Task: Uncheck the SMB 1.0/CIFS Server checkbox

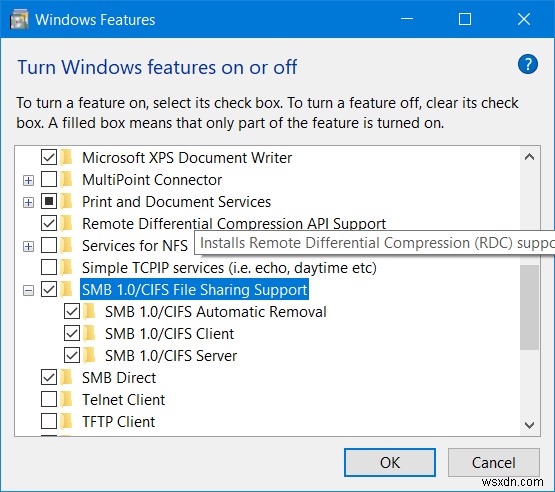Action: point(72,355)
